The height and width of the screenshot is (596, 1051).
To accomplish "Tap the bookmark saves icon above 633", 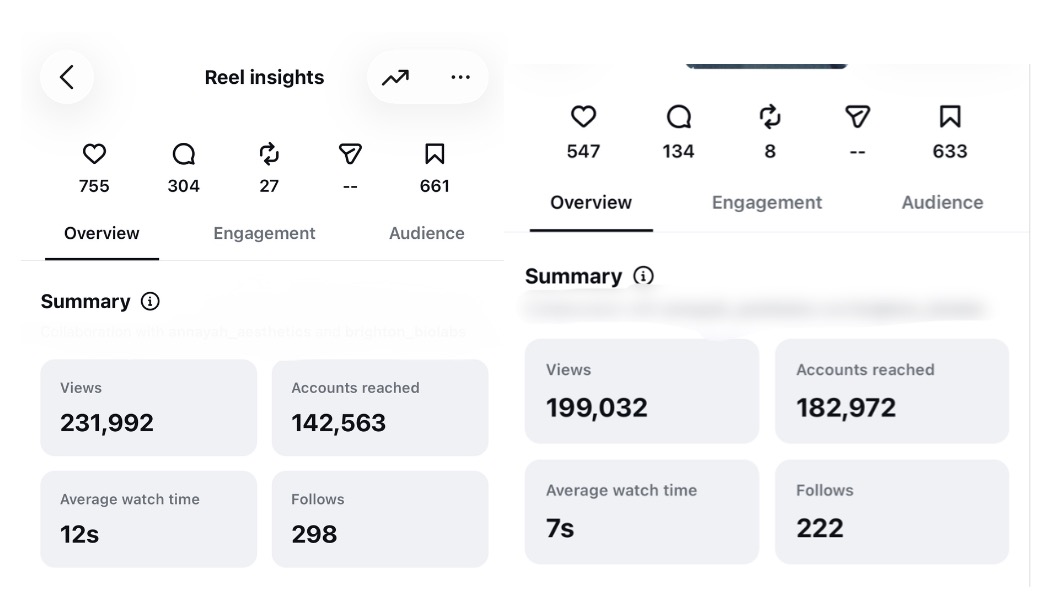I will (950, 117).
